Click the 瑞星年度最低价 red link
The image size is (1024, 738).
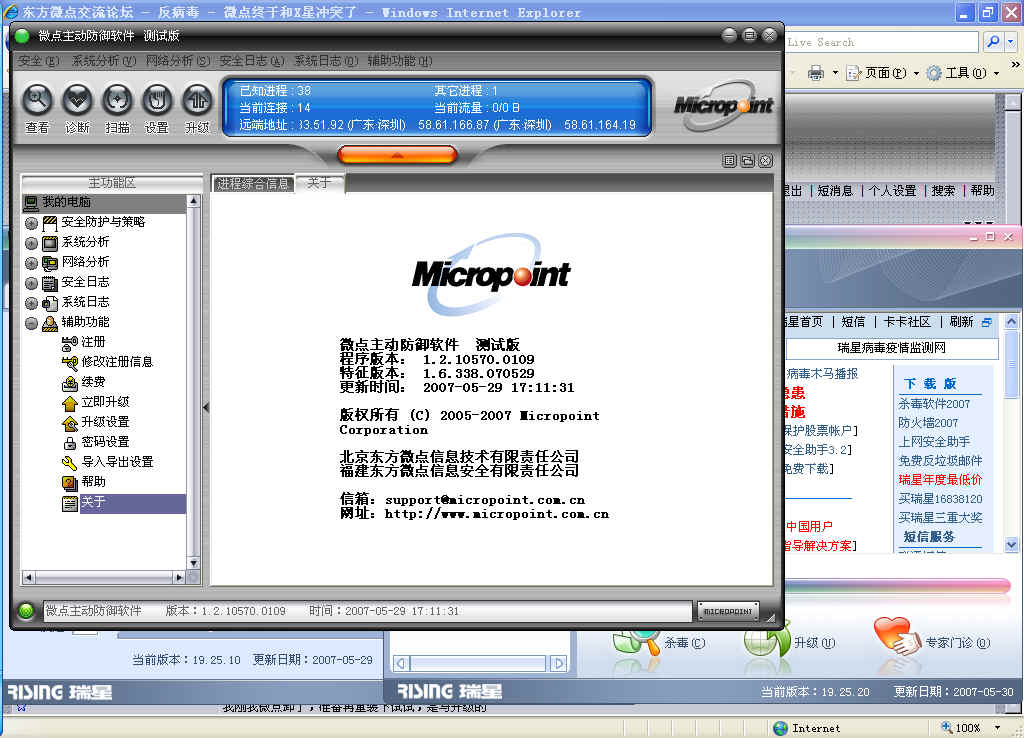pos(940,480)
